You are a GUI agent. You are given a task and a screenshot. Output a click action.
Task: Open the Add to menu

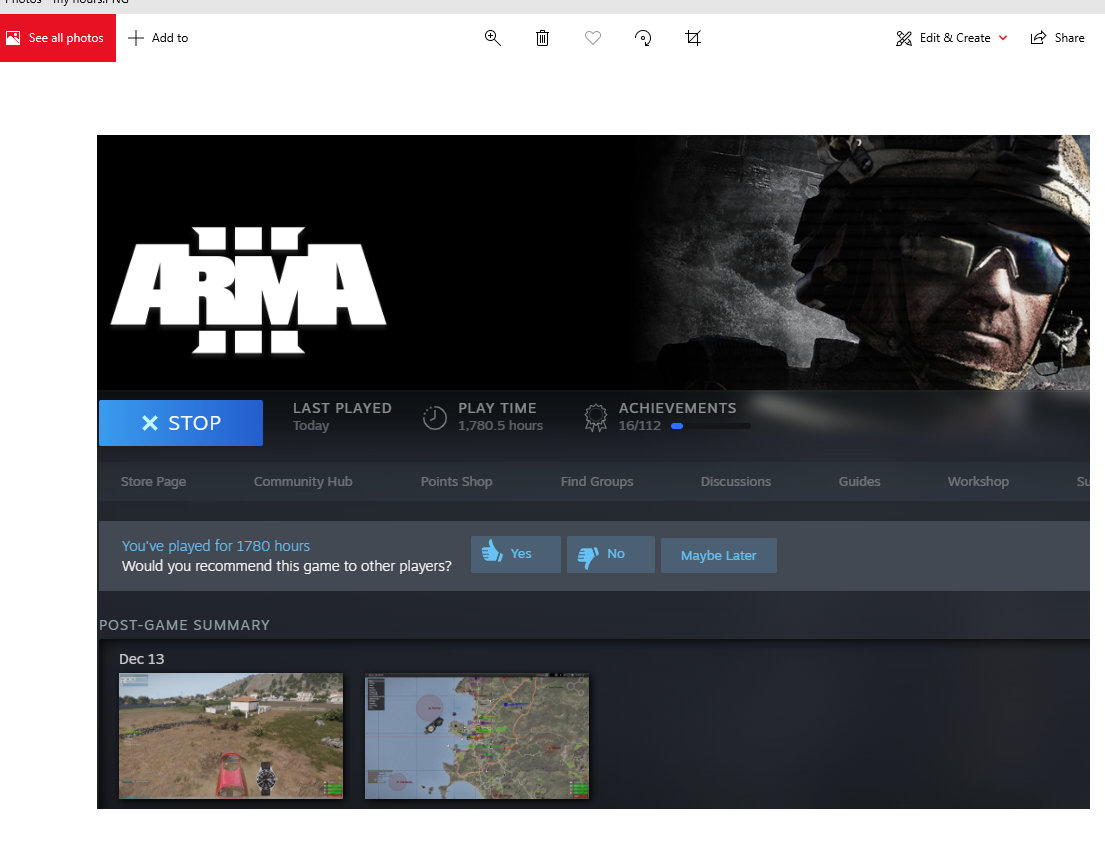click(x=158, y=38)
